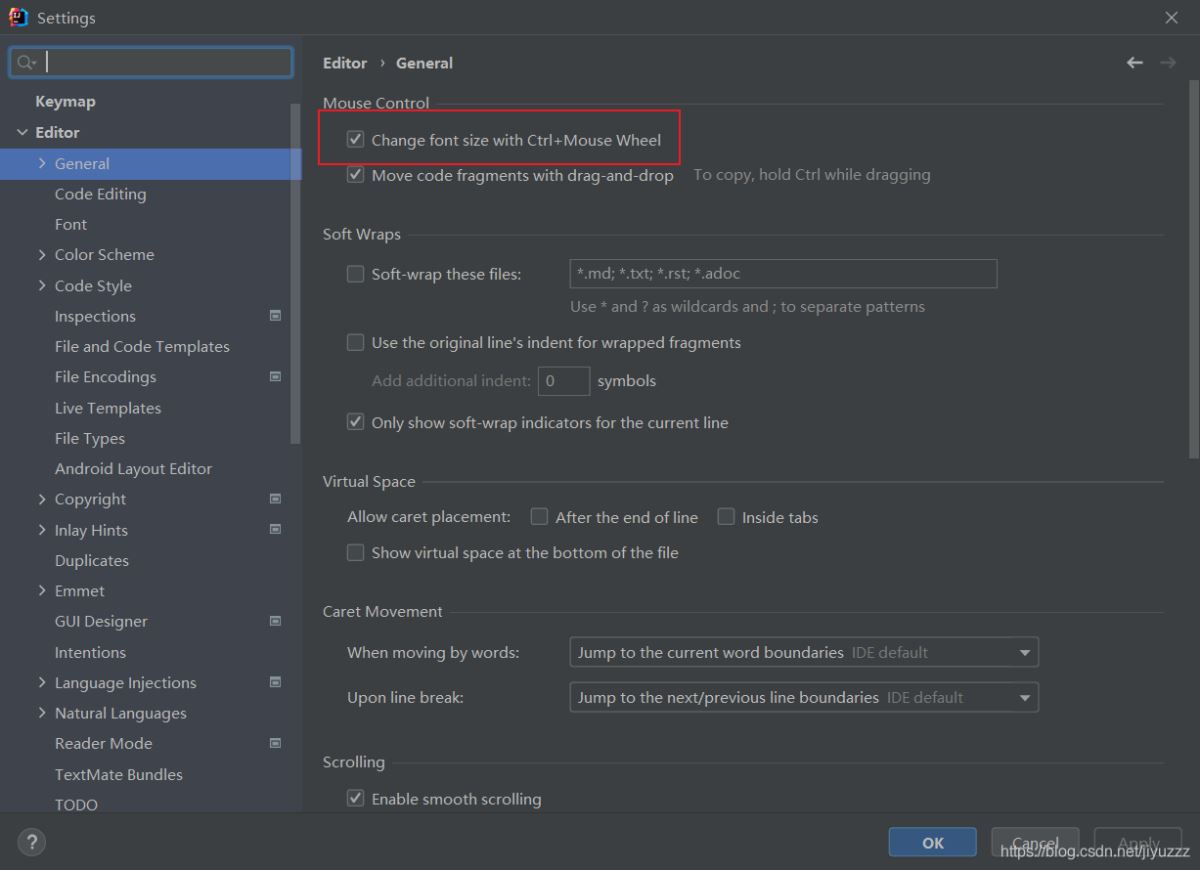
Task: Expand the Color Scheme tree node
Action: 42,255
